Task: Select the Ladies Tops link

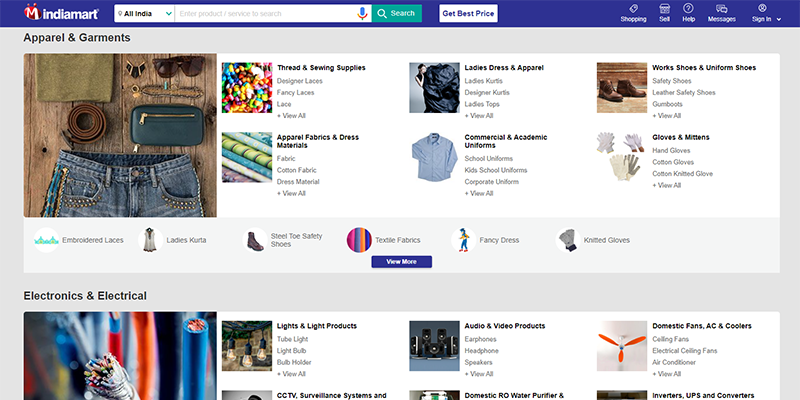Action: pyautogui.click(x=482, y=104)
